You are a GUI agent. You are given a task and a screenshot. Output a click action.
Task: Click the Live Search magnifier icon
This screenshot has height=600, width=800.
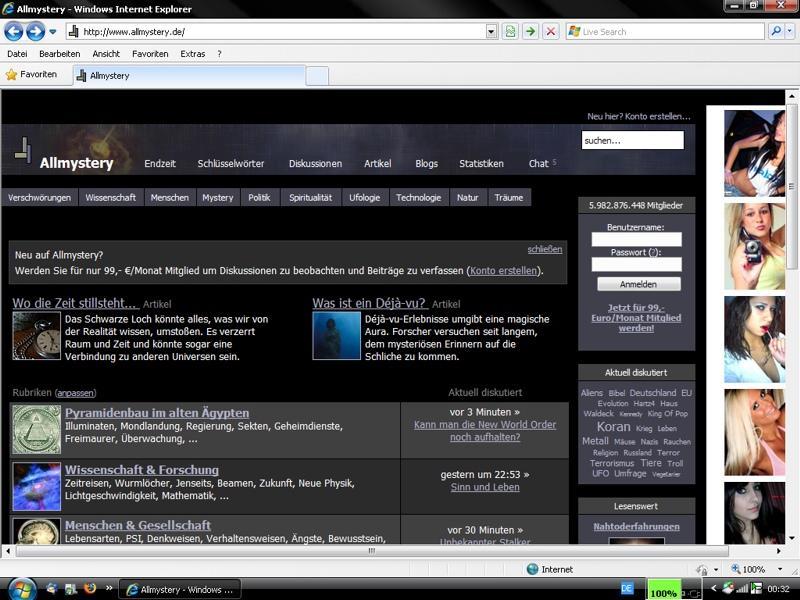[x=776, y=32]
